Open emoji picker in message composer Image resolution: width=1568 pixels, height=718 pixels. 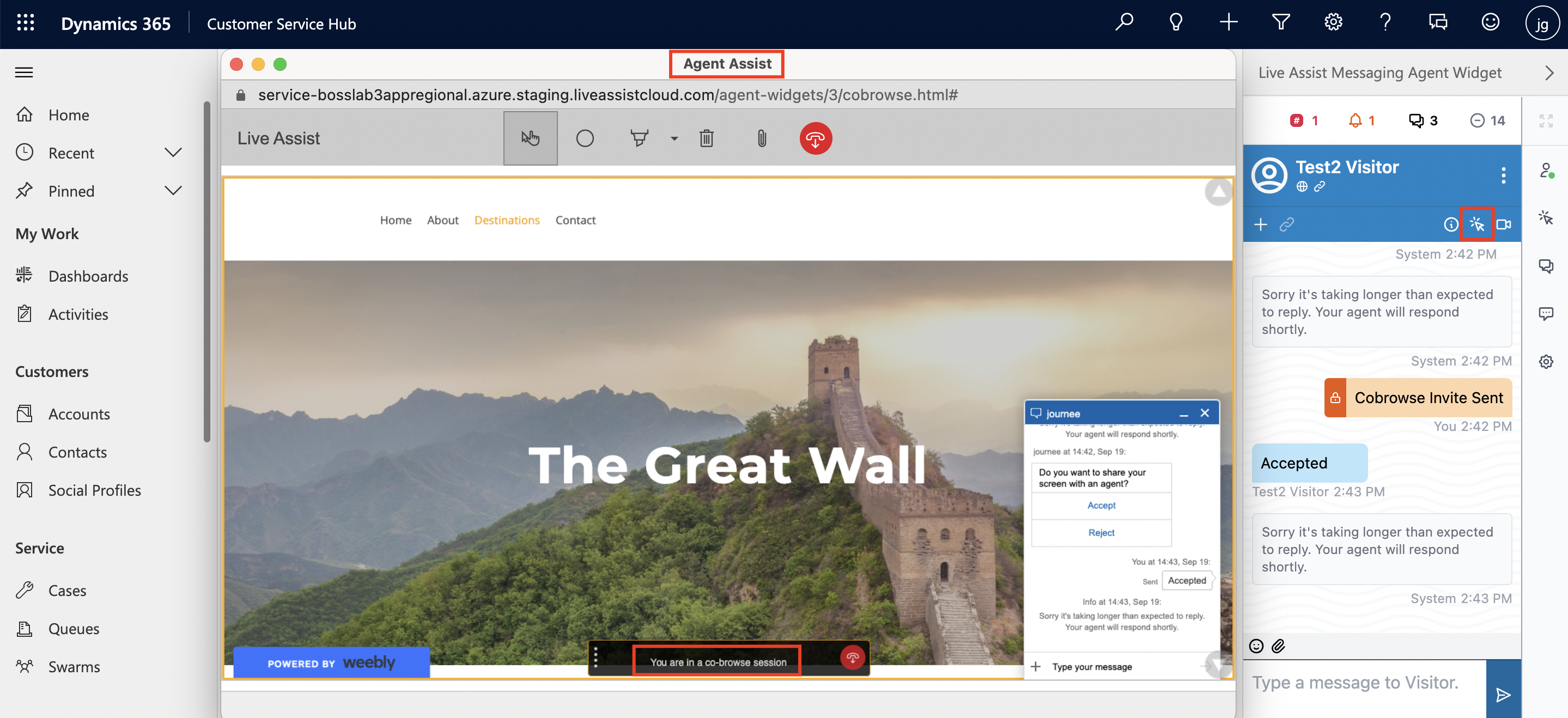pyautogui.click(x=1256, y=646)
